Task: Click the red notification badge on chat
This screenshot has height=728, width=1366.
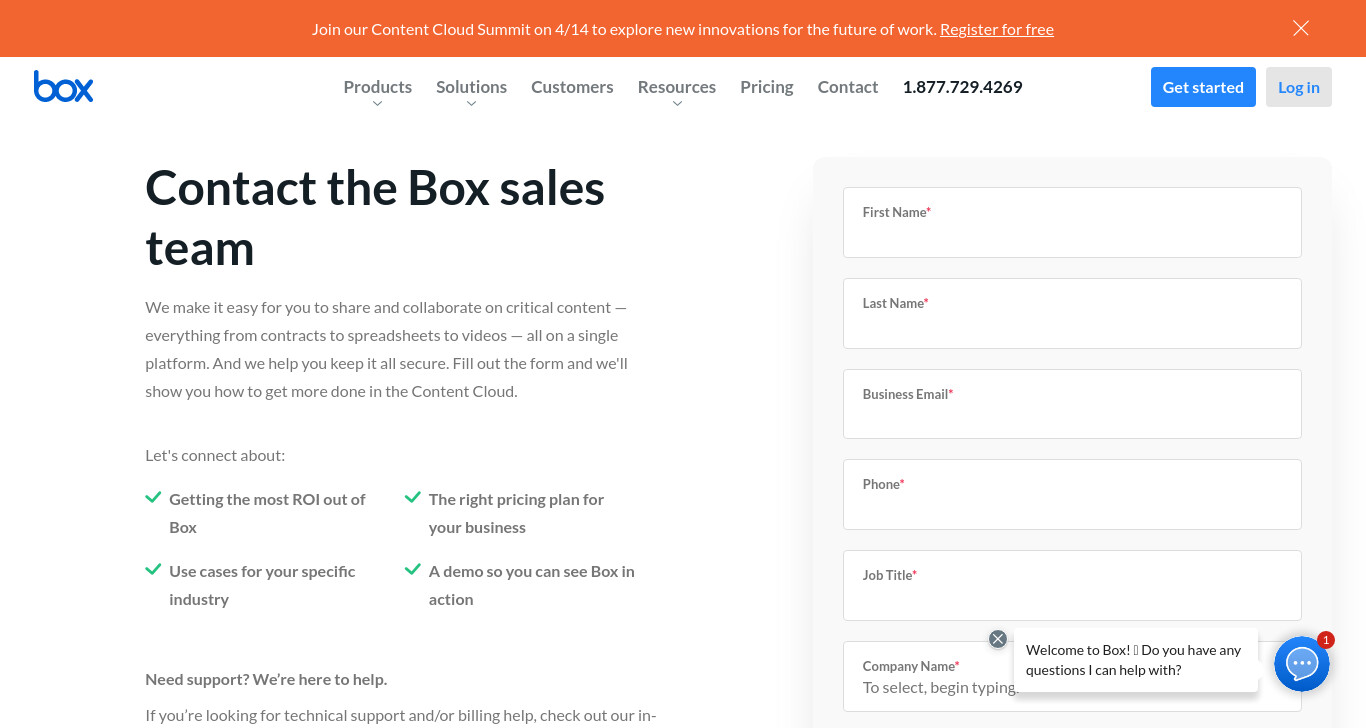Action: (x=1326, y=640)
